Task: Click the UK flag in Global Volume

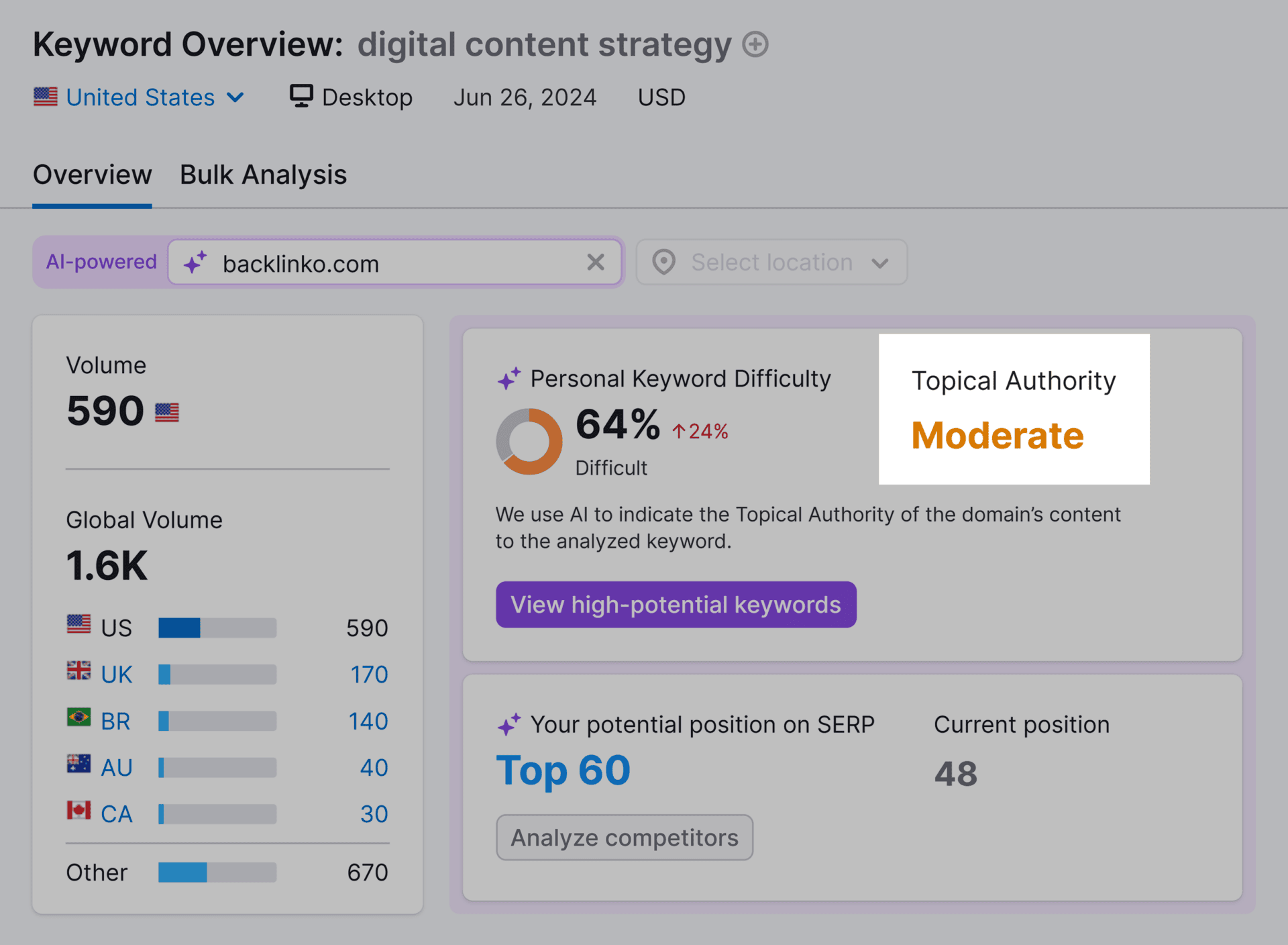Action: click(x=79, y=670)
